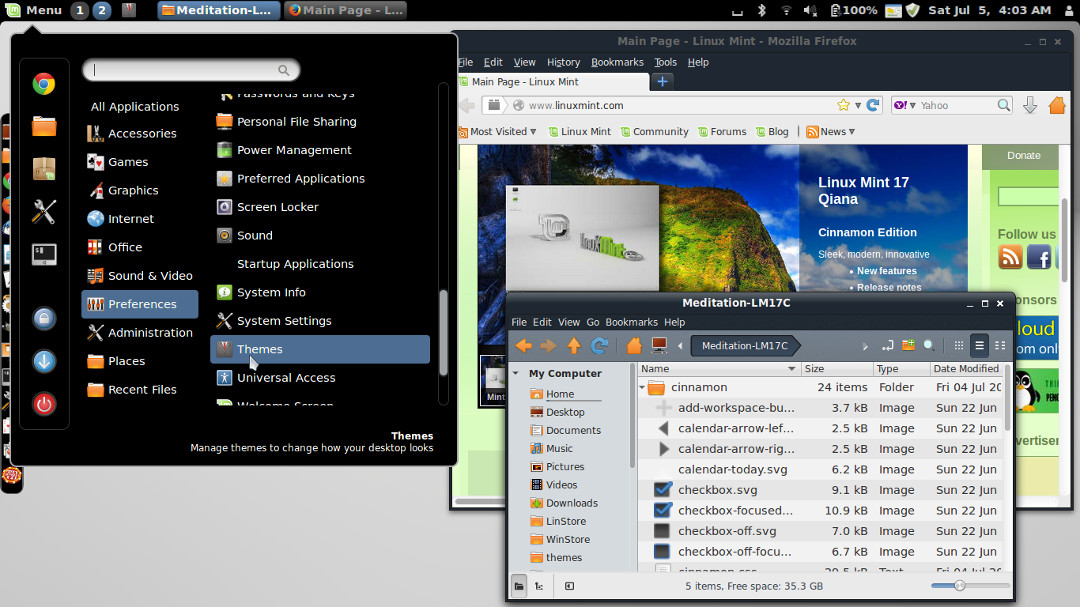The image size is (1080, 607).
Task: Select Administration category in menu
Action: pyautogui.click(x=140, y=333)
